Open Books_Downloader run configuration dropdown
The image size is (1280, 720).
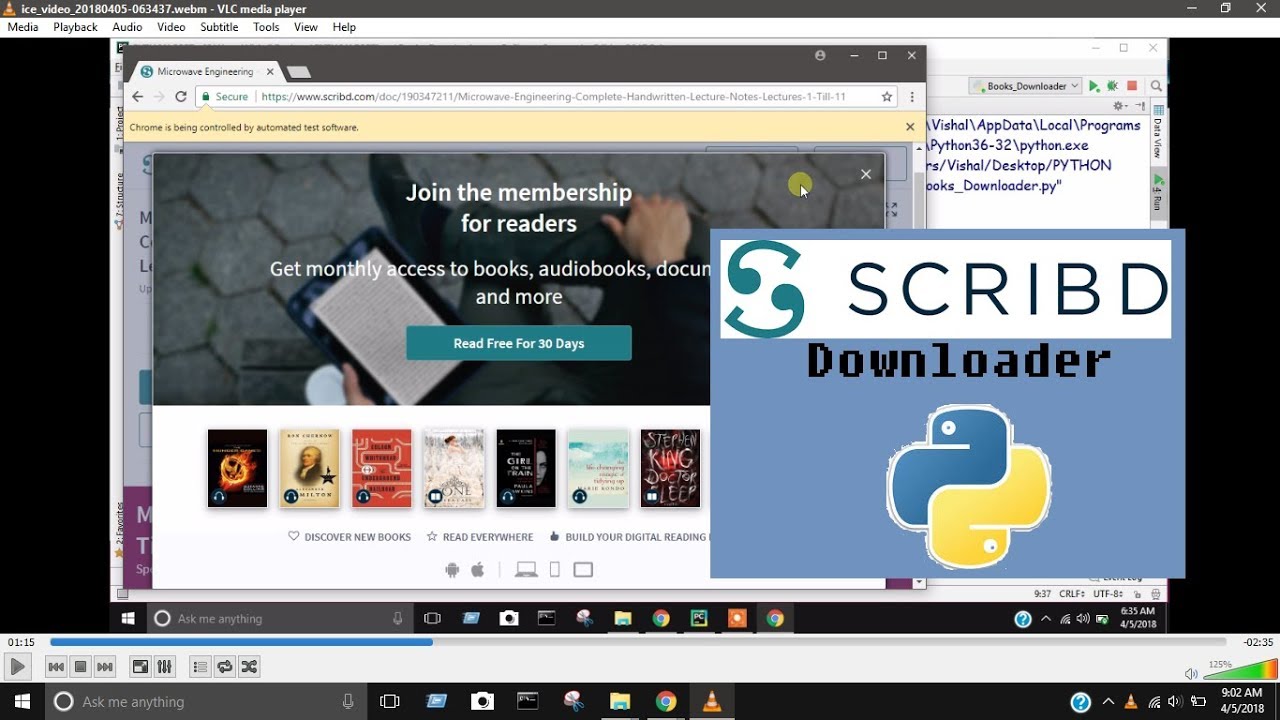coord(1025,86)
